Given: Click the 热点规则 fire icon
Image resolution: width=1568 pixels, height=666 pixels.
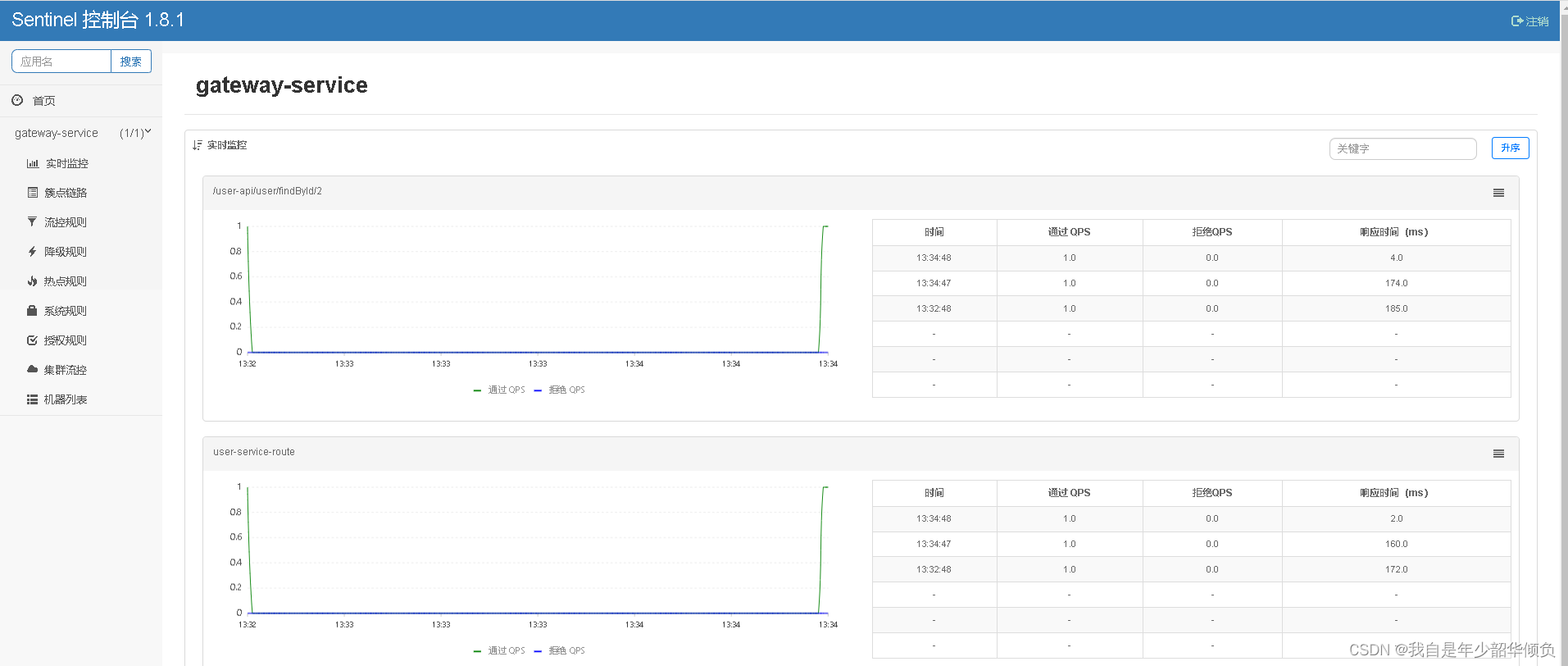Looking at the screenshot, I should pos(32,281).
